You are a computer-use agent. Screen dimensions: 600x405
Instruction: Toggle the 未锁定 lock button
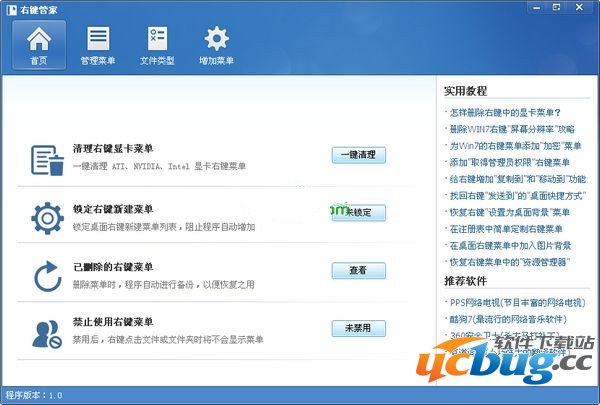359,212
